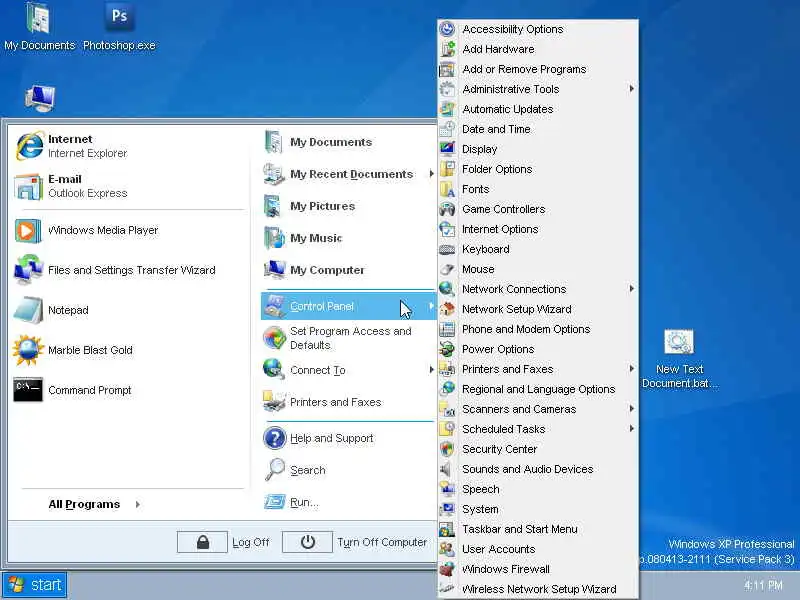This screenshot has height=600, width=800.
Task: Select System entry in Control Panel list
Action: (x=538, y=509)
